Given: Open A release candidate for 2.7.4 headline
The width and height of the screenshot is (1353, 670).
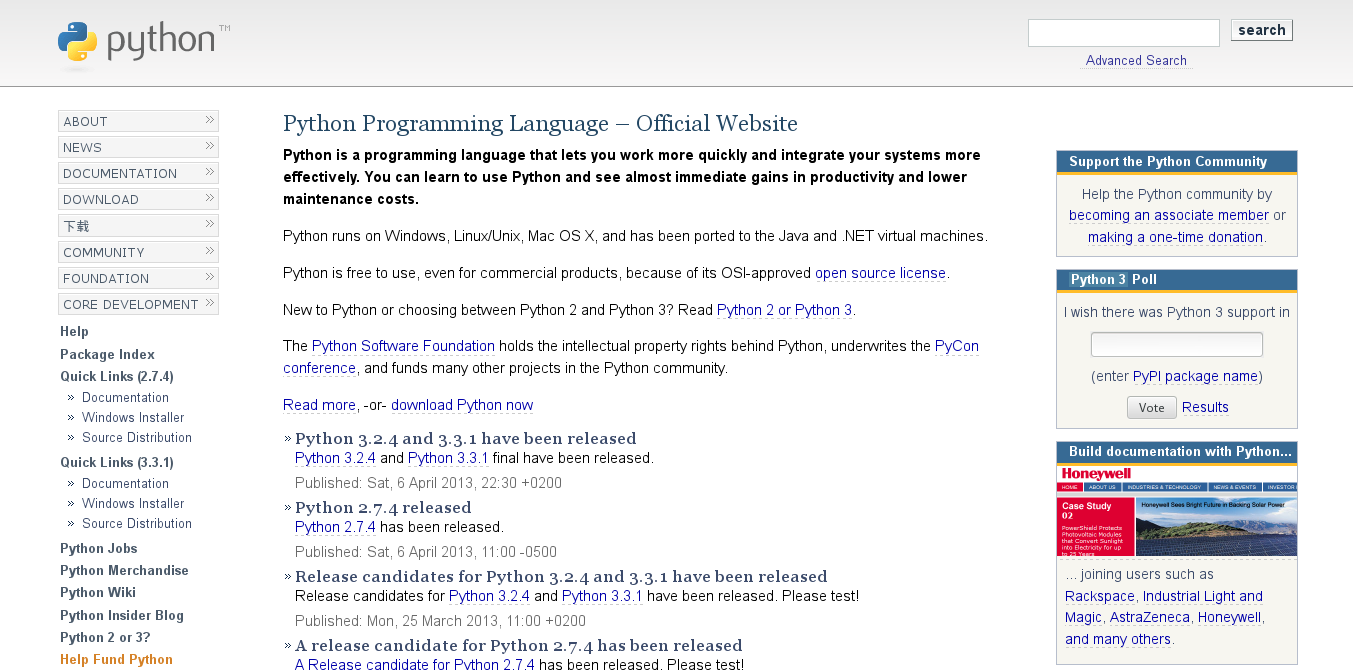Looking at the screenshot, I should pyautogui.click(x=518, y=645).
